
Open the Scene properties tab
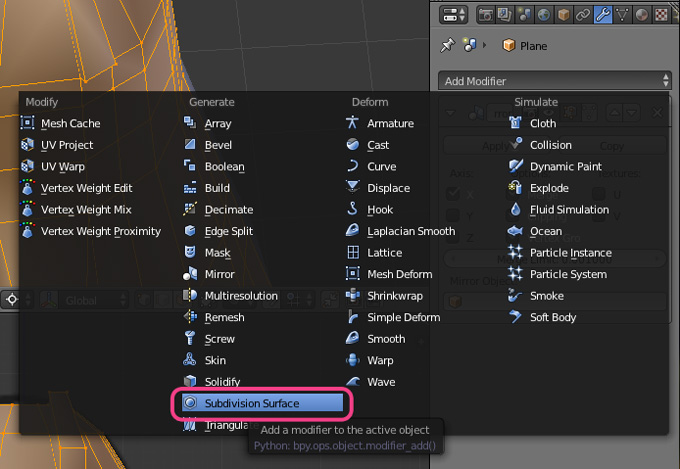(524, 15)
